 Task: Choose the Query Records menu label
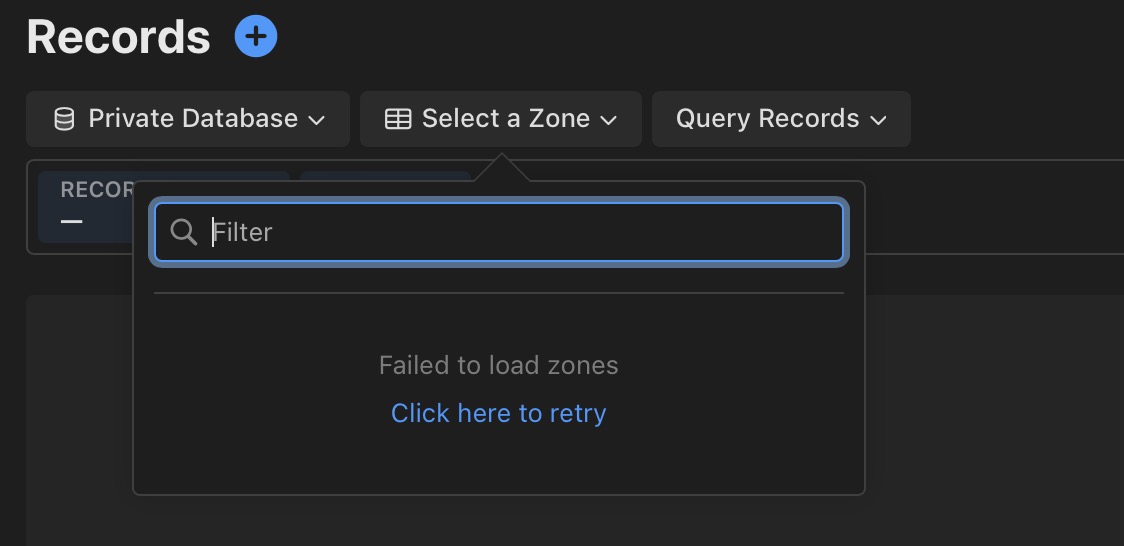click(767, 118)
